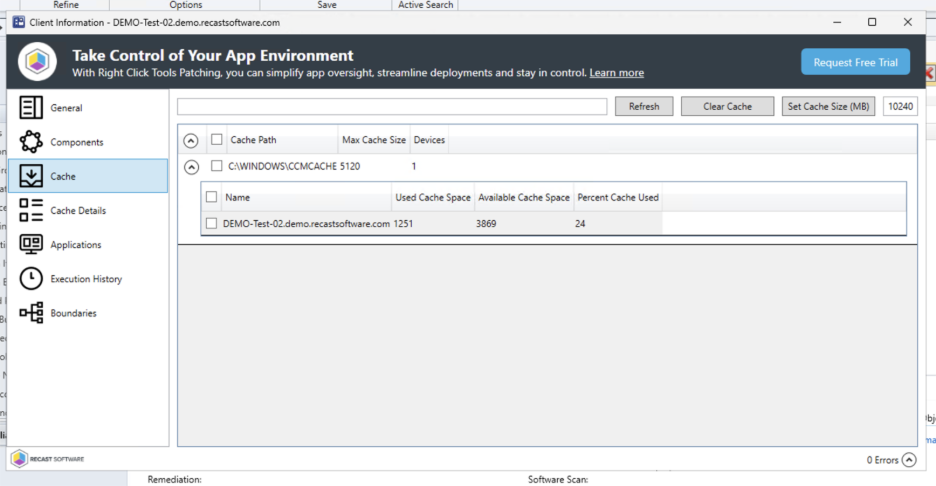Check the Cache Path header checkbox
The width and height of the screenshot is (936, 486).
[x=216, y=140]
